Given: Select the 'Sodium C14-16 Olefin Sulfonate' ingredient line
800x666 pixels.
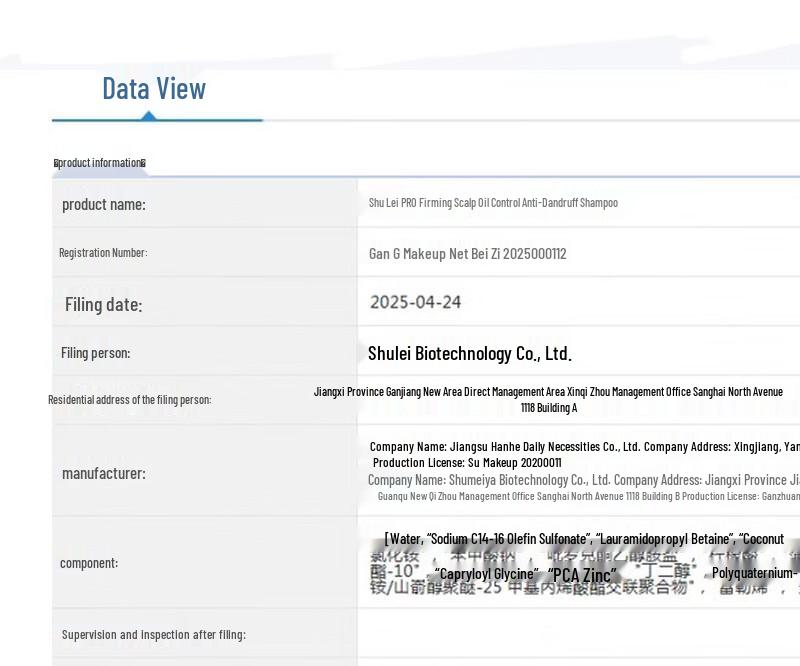Looking at the screenshot, I should coord(584,539).
